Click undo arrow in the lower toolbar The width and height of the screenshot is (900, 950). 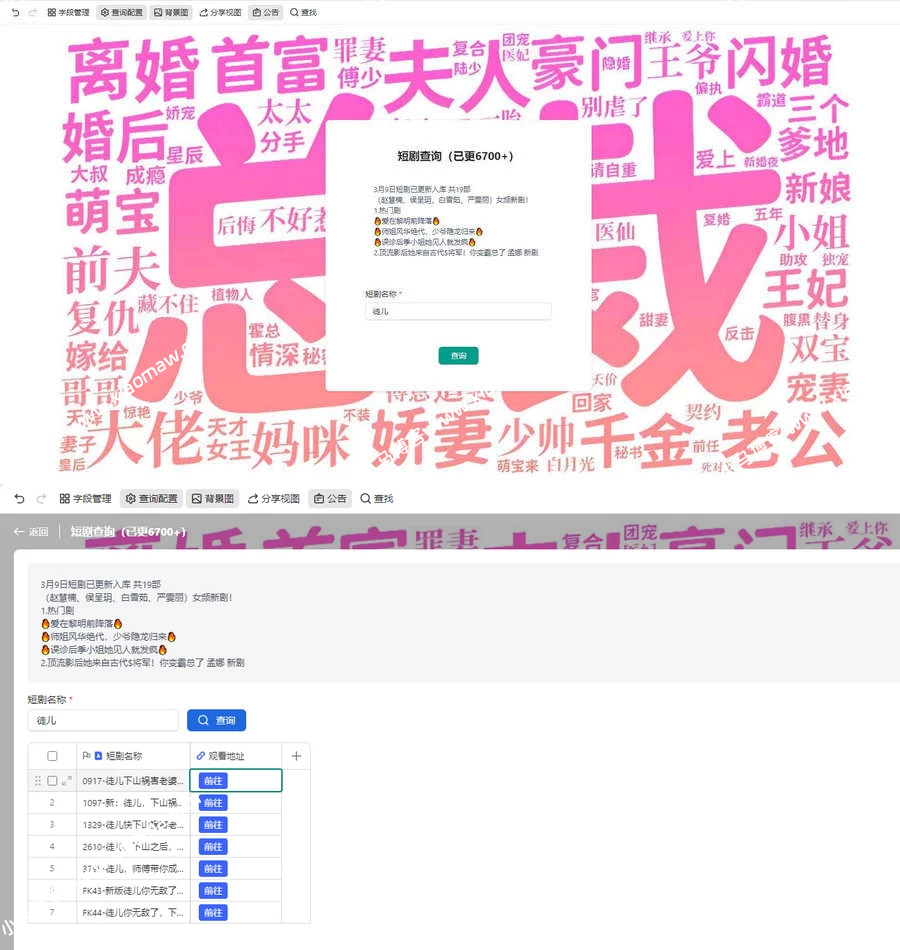[19, 499]
